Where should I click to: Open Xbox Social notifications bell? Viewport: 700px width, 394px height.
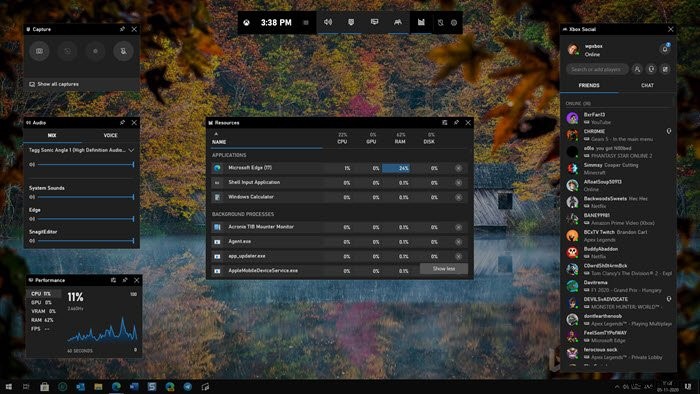point(665,49)
